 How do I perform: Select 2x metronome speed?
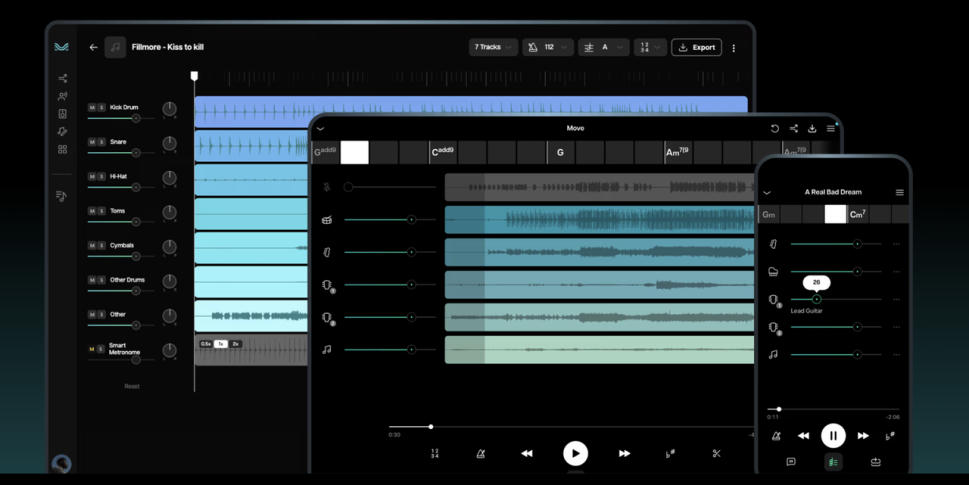(235, 344)
